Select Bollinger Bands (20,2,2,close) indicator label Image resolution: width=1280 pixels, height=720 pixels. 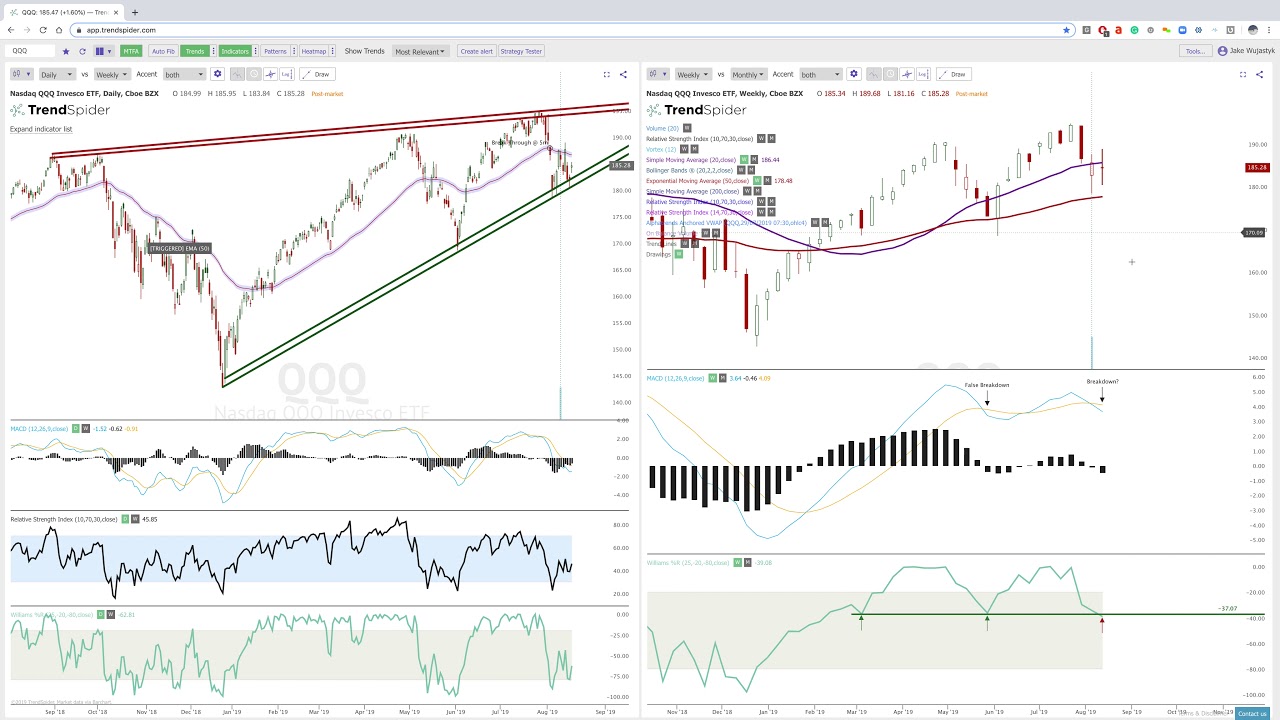tap(689, 170)
